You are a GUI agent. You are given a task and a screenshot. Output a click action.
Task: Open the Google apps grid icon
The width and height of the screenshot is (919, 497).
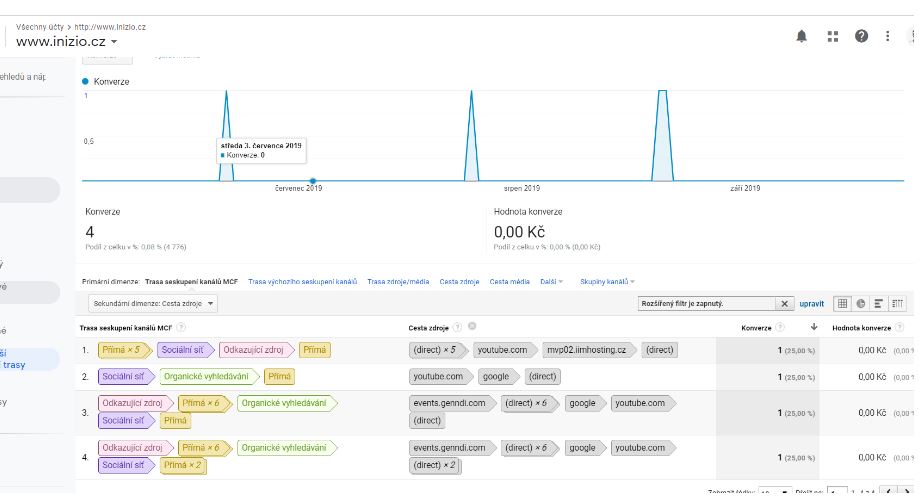coord(832,36)
